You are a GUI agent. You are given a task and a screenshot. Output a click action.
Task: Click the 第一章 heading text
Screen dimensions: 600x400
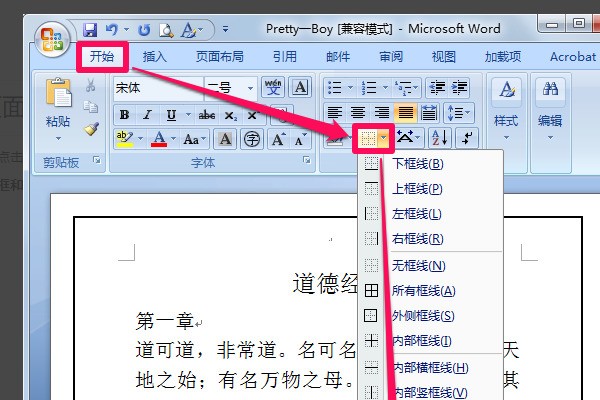coord(165,321)
